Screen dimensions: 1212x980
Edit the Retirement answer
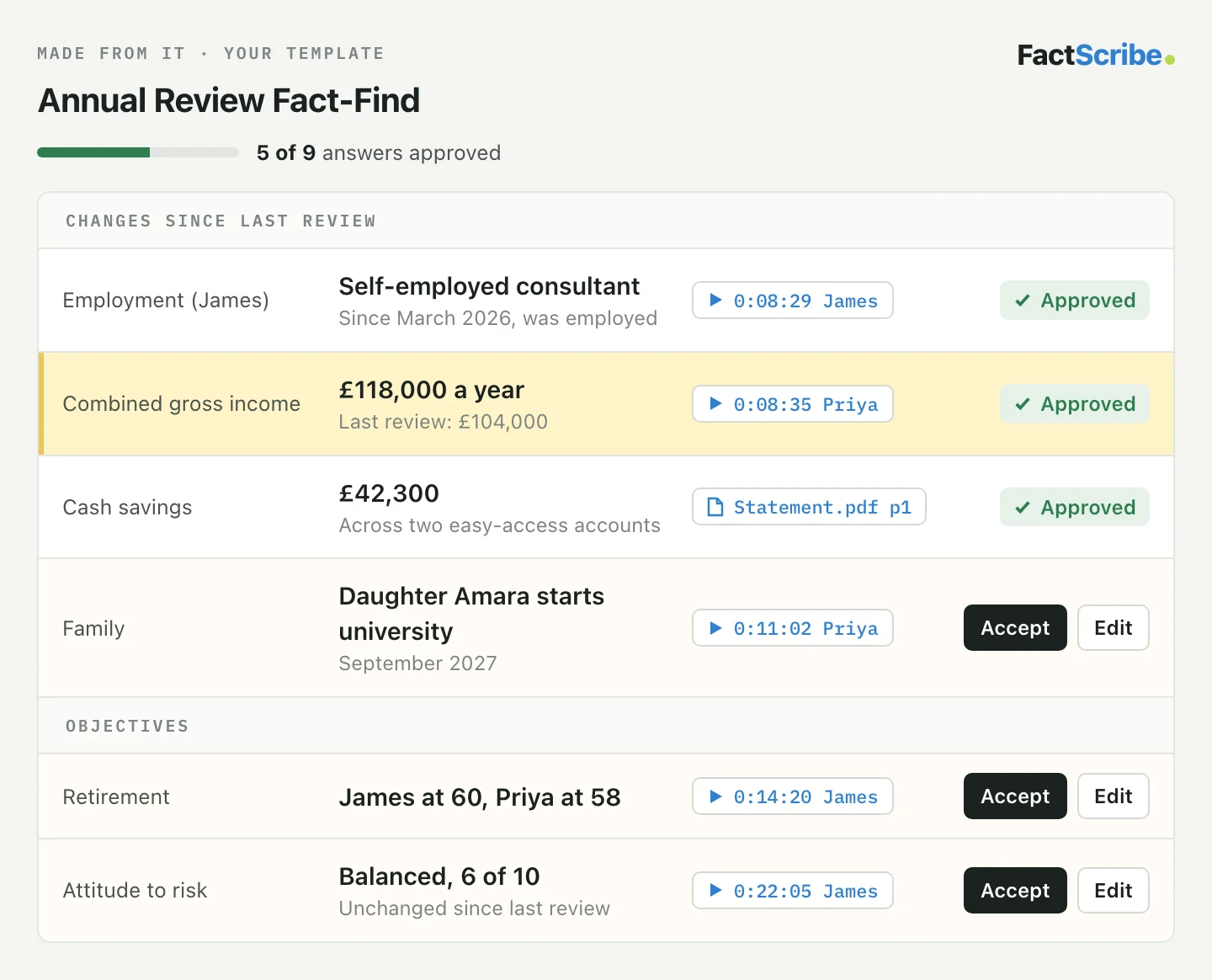(1113, 796)
